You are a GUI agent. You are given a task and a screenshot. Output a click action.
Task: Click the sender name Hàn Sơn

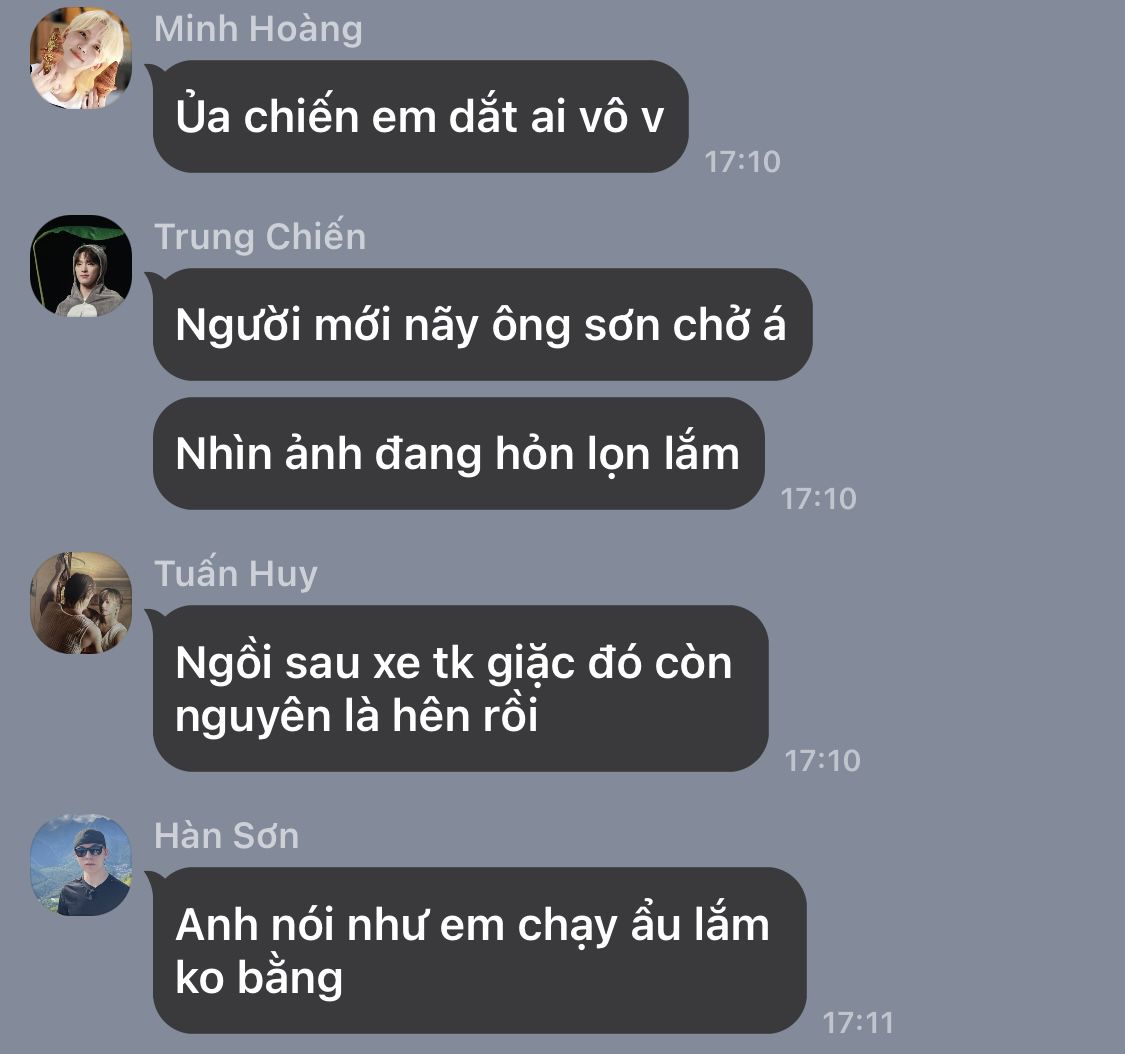(227, 836)
